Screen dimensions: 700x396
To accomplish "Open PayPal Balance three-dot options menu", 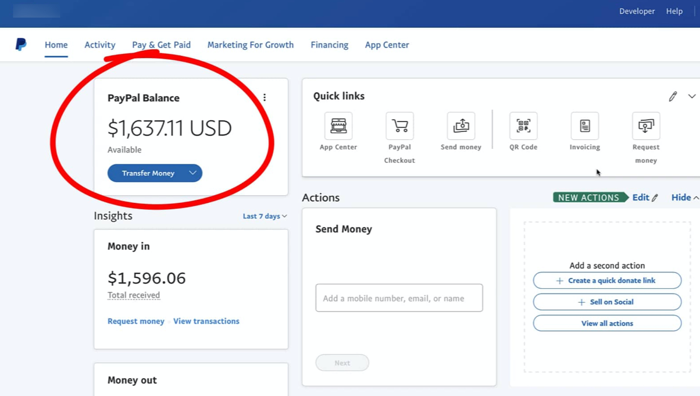I will coord(265,97).
